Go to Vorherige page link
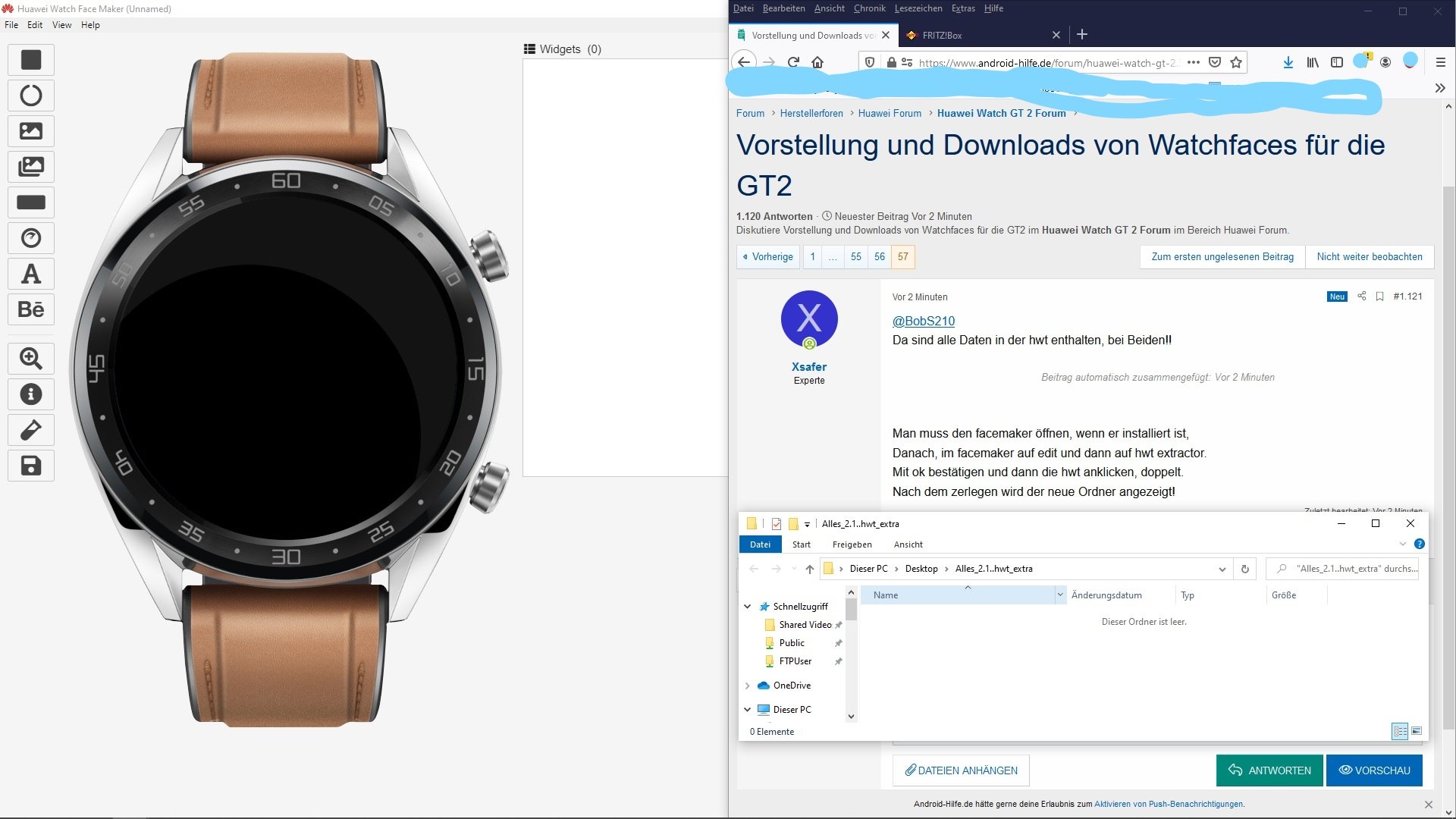This screenshot has height=819, width=1456. (x=767, y=257)
